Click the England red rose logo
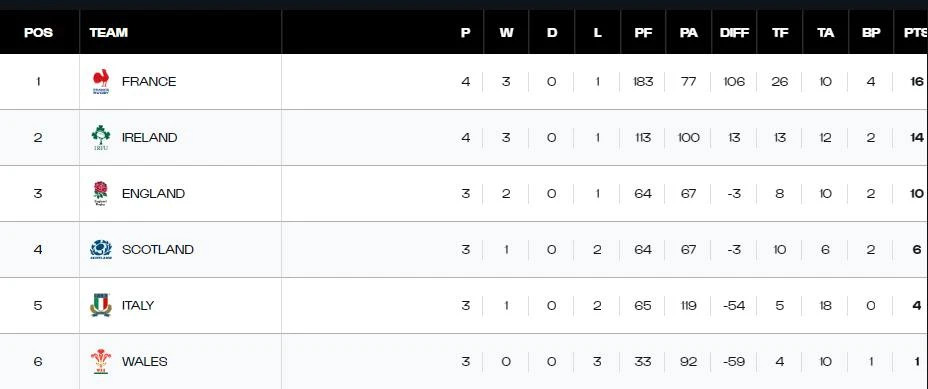928x389 pixels. click(101, 194)
